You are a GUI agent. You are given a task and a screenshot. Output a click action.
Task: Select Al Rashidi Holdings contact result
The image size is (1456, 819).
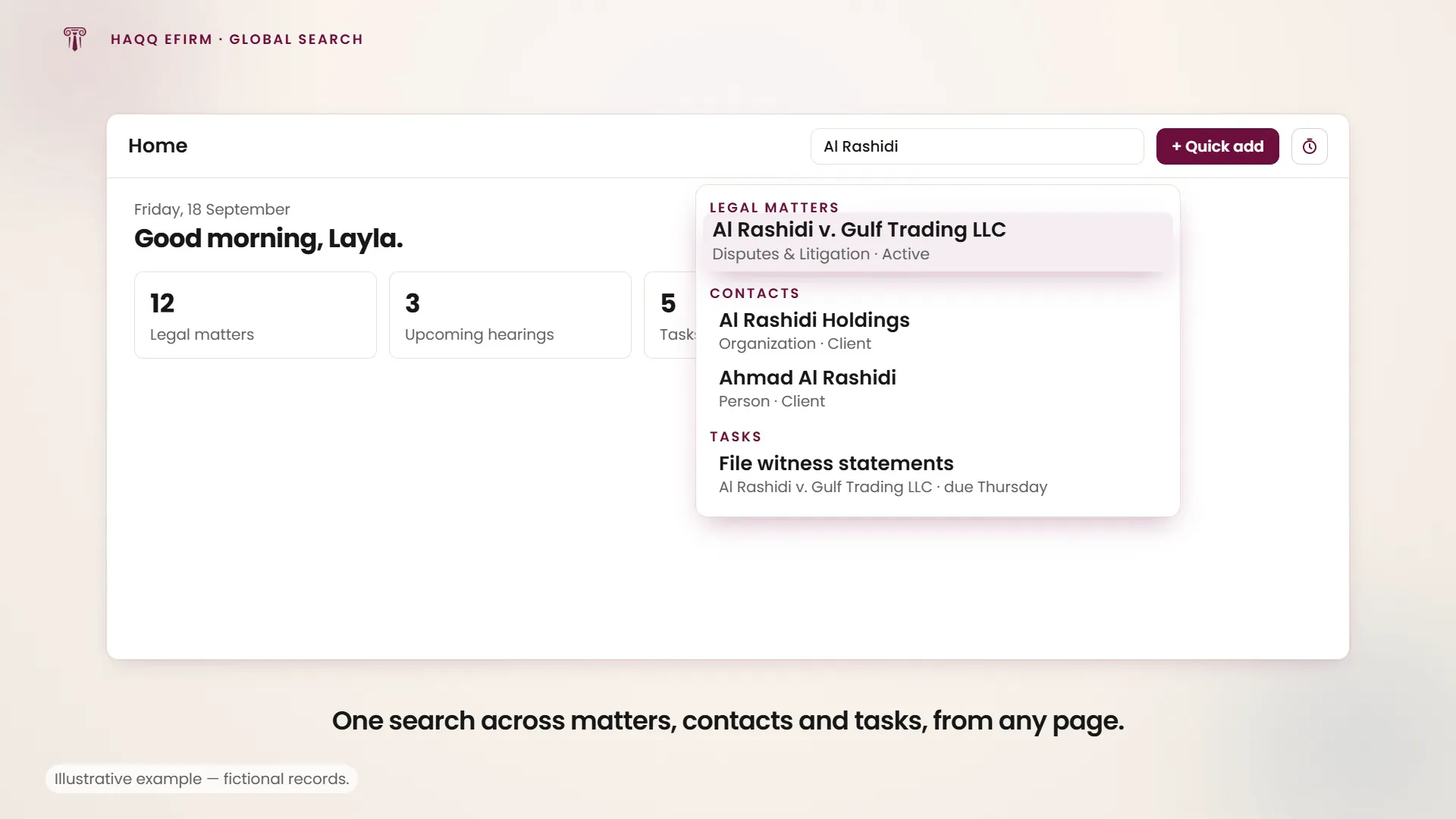pyautogui.click(x=937, y=331)
